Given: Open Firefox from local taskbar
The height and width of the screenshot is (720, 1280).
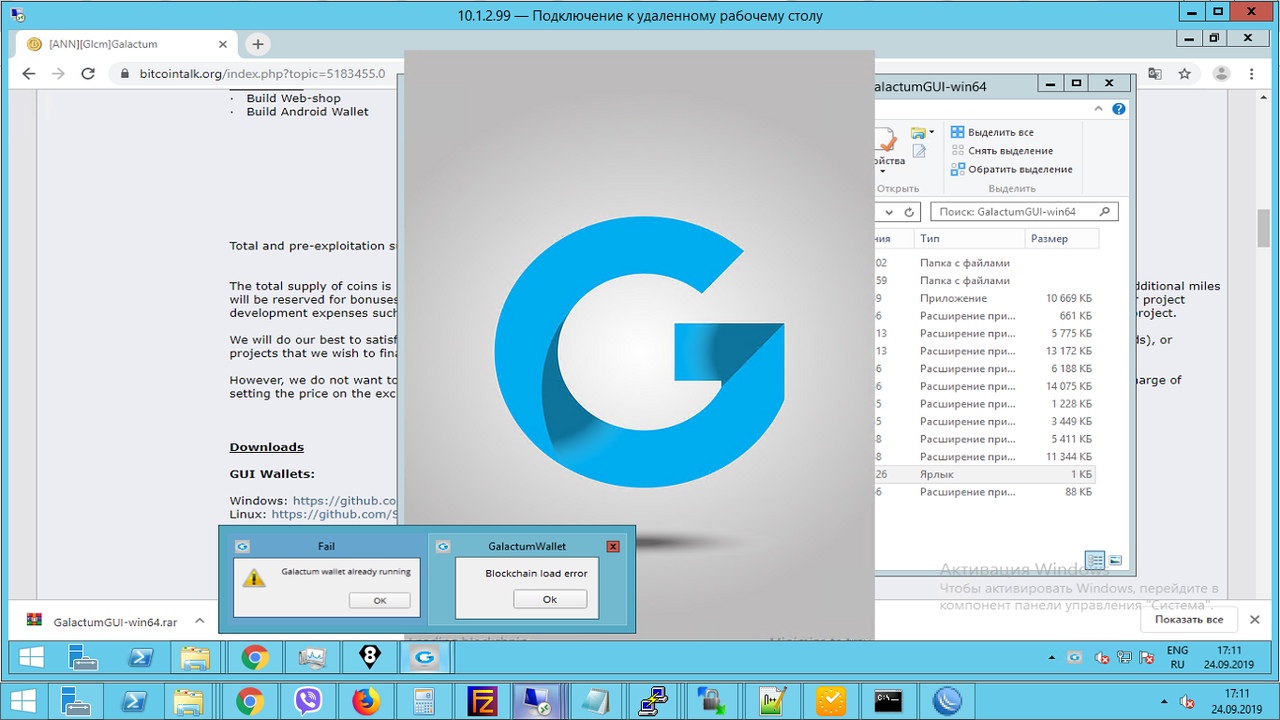Looking at the screenshot, I should click(366, 701).
